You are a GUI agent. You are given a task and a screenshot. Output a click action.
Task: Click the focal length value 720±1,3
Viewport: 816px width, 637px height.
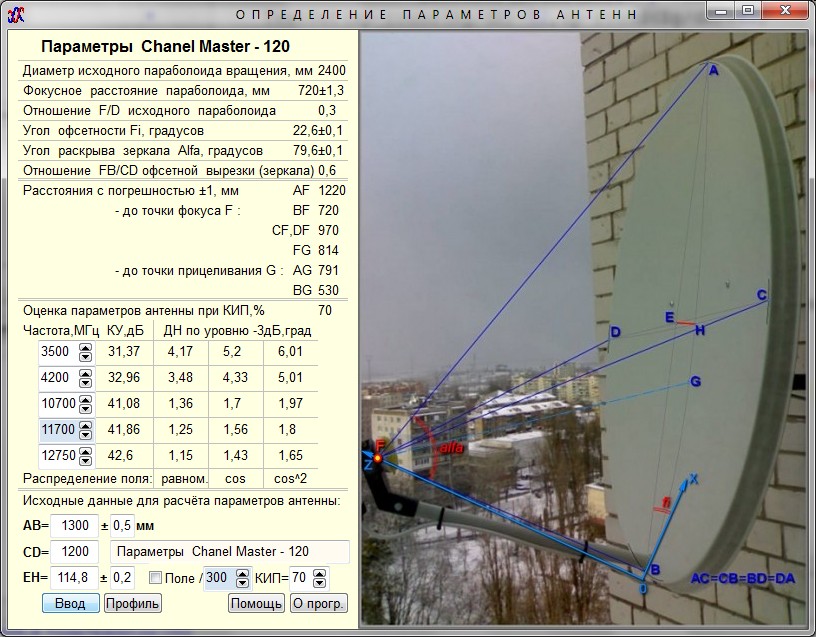(x=321, y=91)
